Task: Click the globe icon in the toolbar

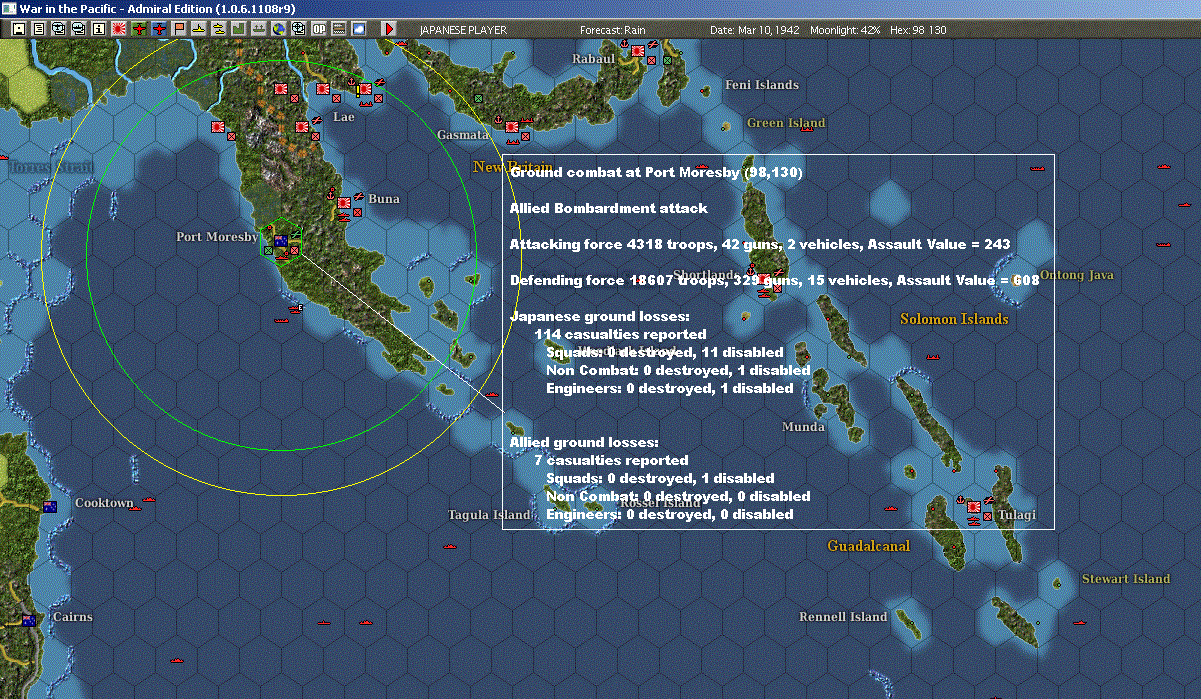Action: click(x=278, y=29)
